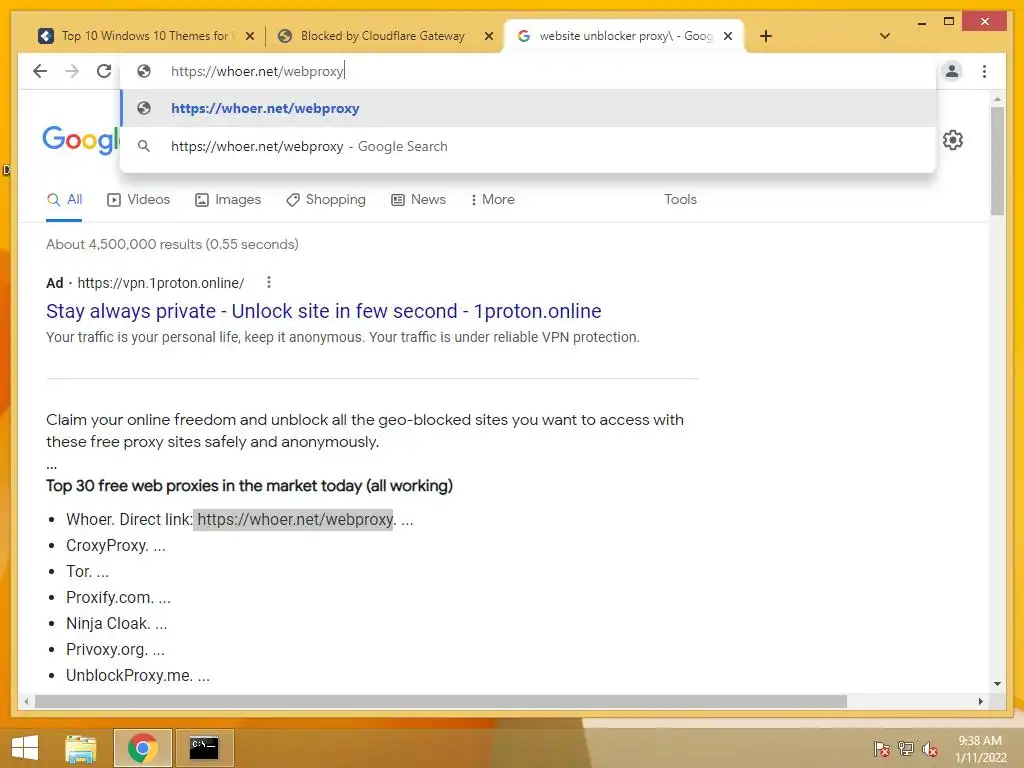Switch to Images results
The image size is (1024, 768).
pos(228,200)
